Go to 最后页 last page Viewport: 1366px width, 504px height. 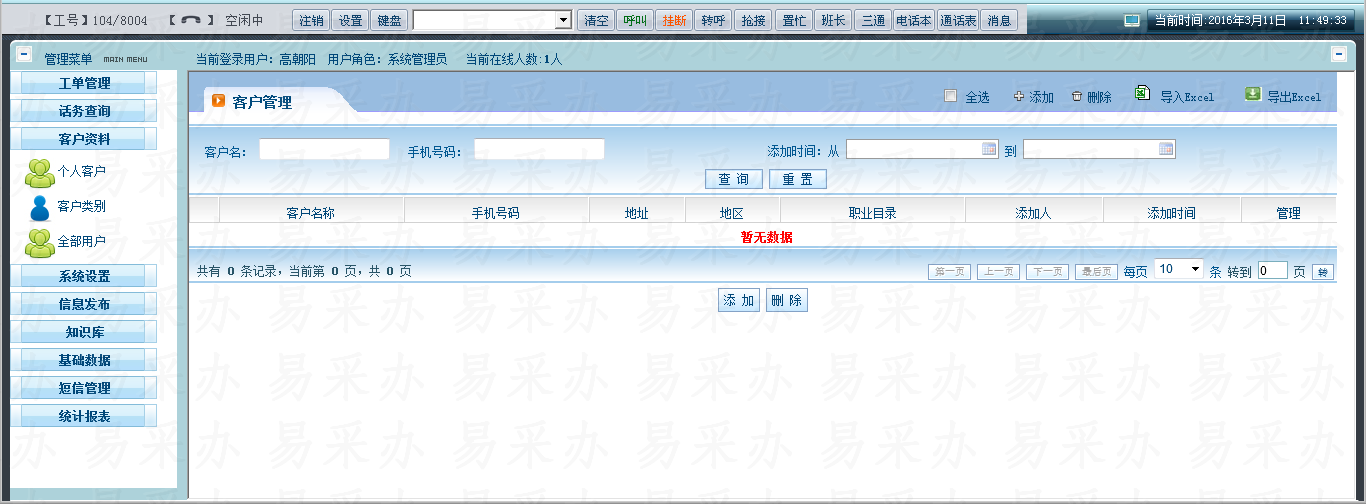(x=1096, y=271)
